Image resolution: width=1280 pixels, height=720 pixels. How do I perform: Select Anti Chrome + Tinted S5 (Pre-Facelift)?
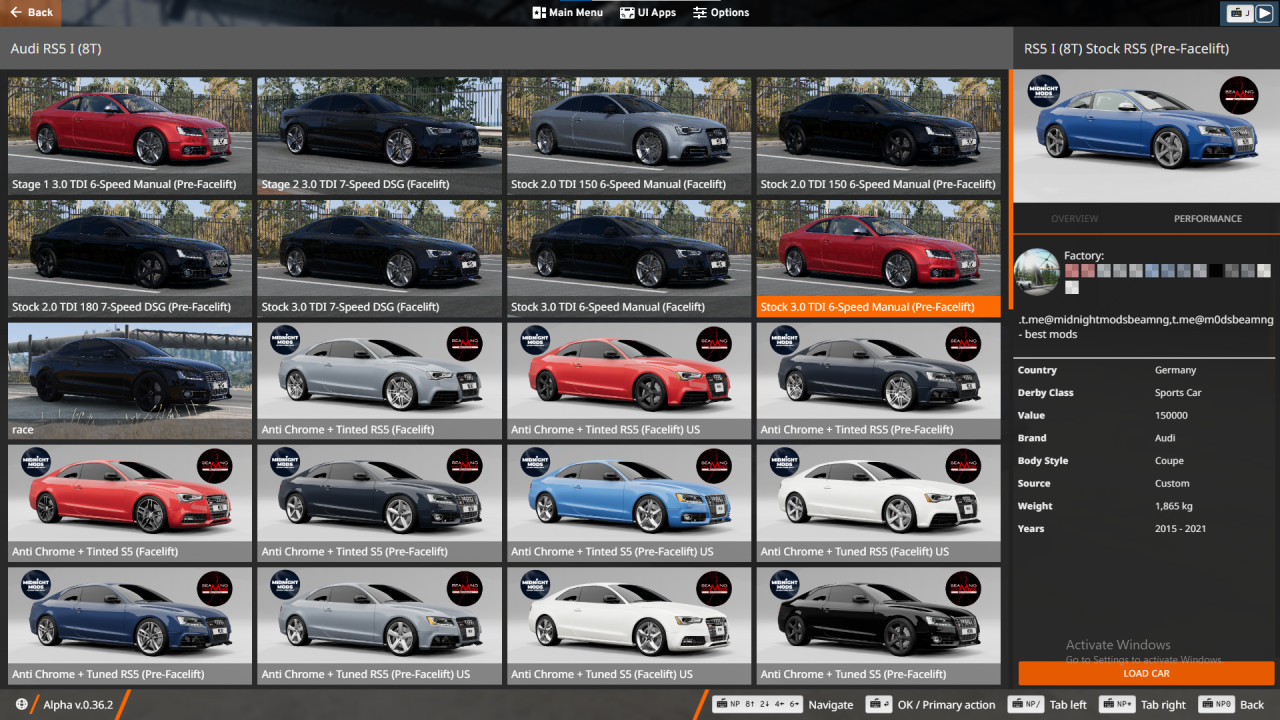[379, 503]
